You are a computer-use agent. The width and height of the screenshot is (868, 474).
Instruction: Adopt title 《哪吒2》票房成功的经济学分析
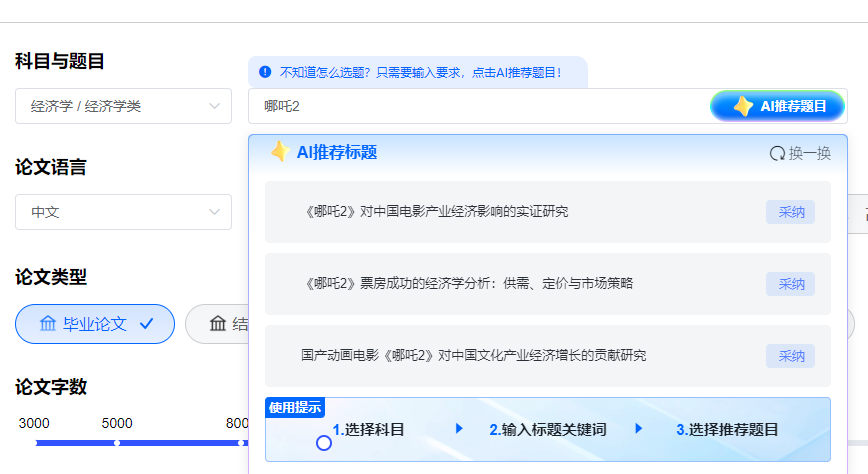(790, 284)
